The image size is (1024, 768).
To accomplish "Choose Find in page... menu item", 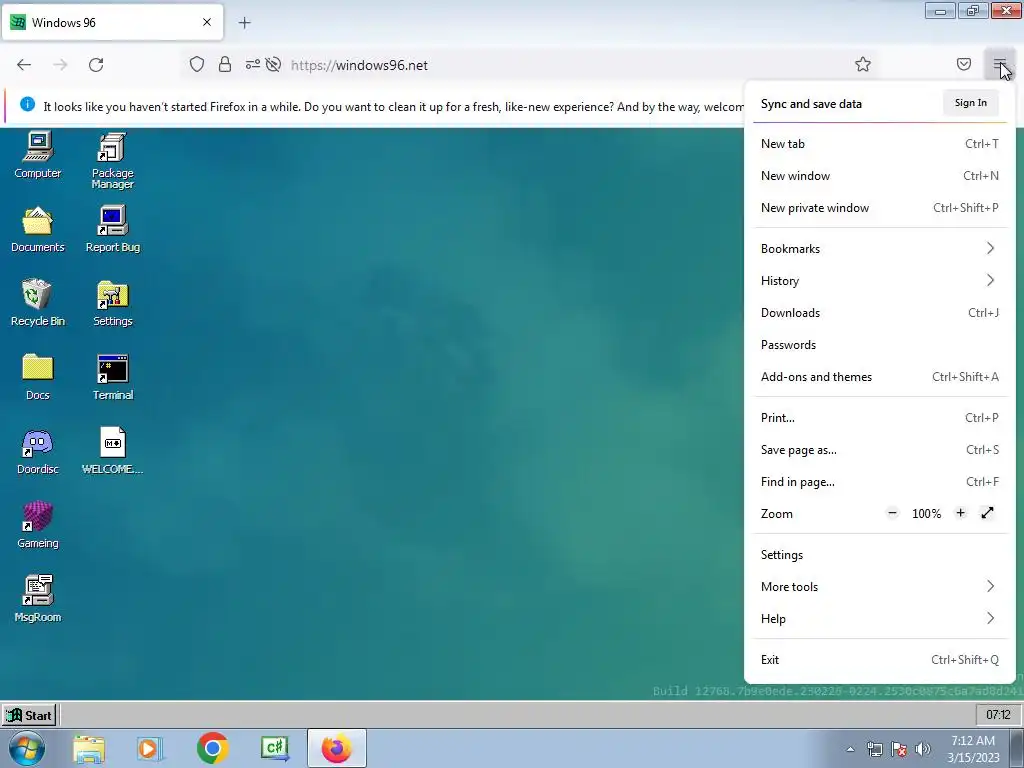I will point(880,482).
